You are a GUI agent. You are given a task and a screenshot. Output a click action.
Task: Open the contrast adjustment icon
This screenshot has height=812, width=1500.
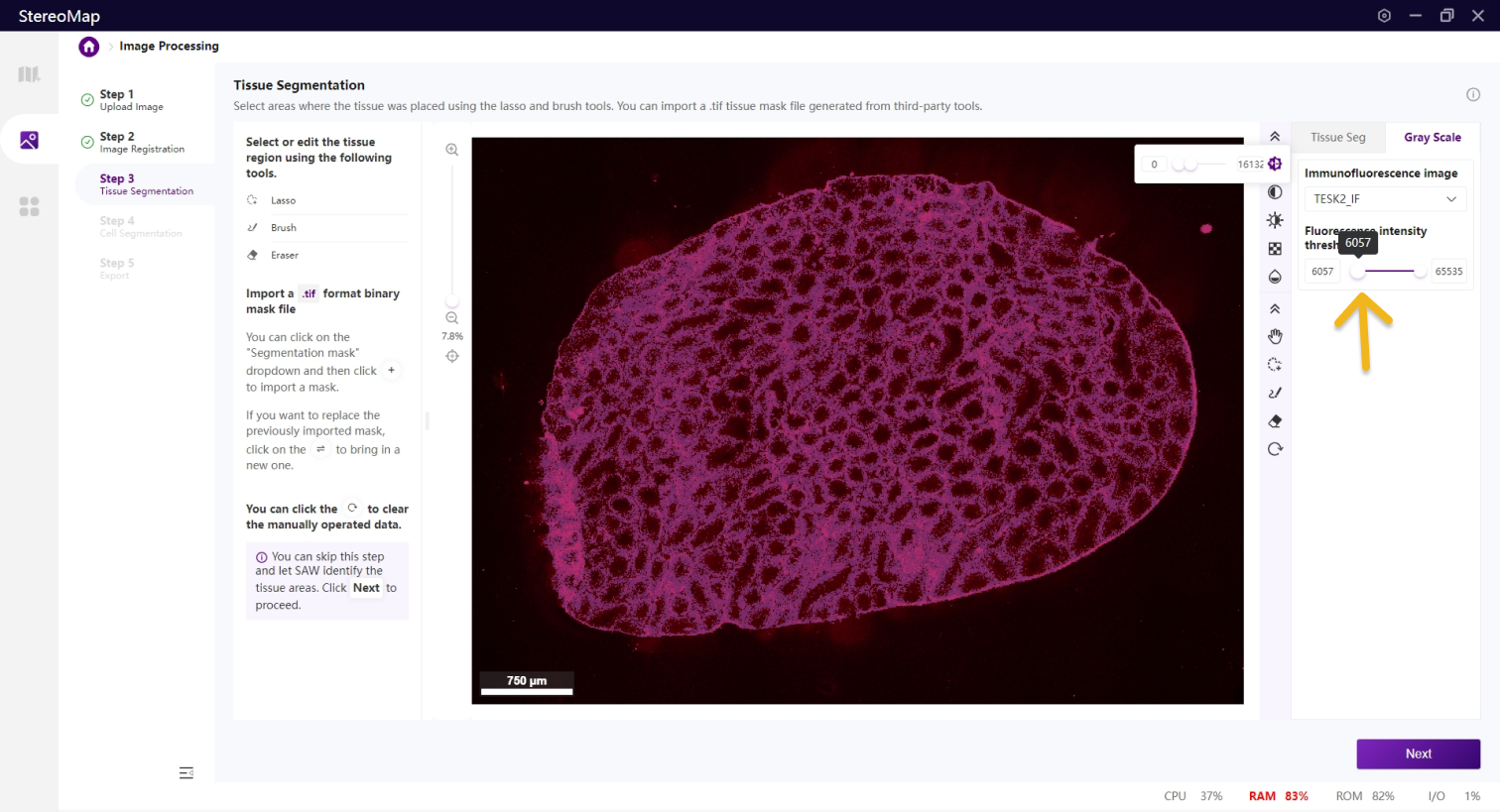tap(1275, 192)
